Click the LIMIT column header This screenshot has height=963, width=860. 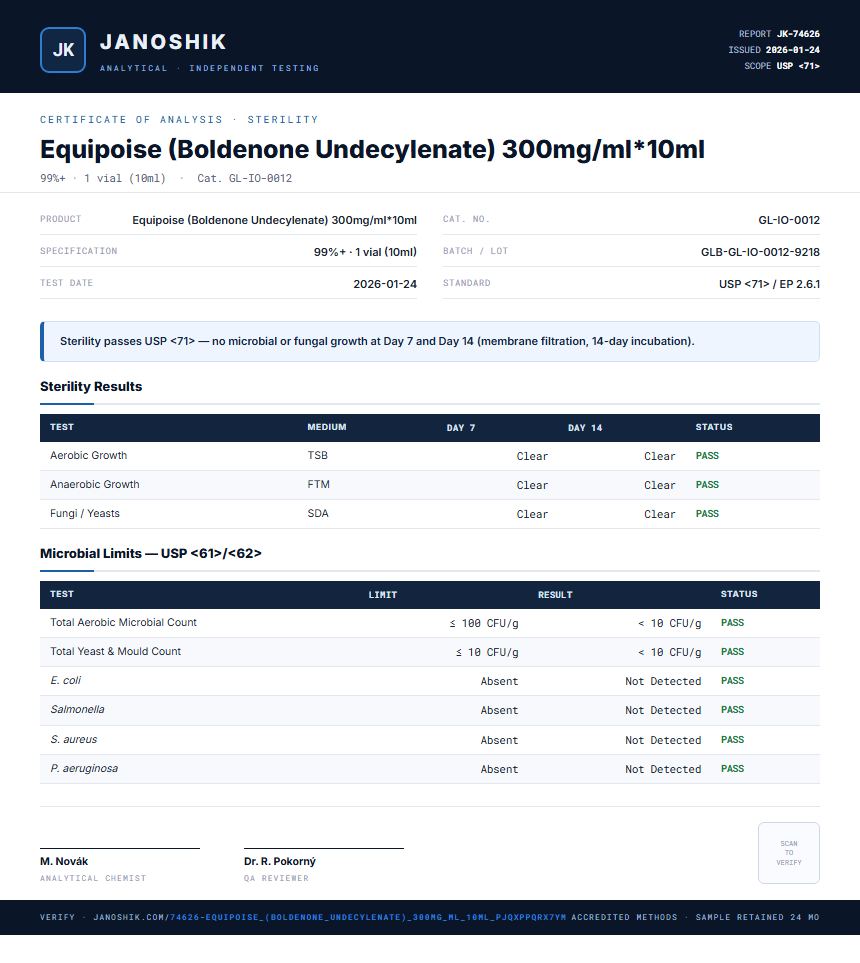point(383,595)
